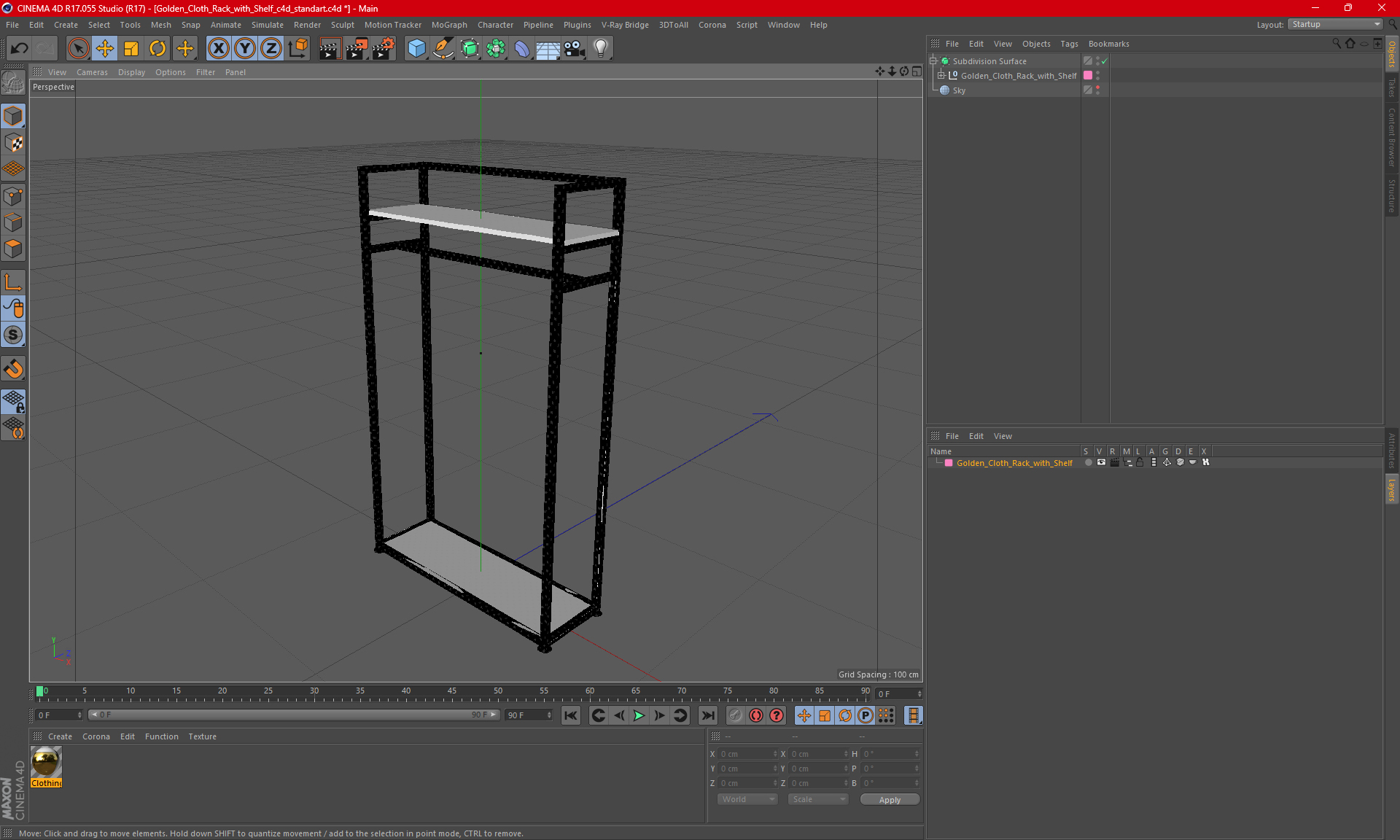Play the animation forward

[x=639, y=715]
